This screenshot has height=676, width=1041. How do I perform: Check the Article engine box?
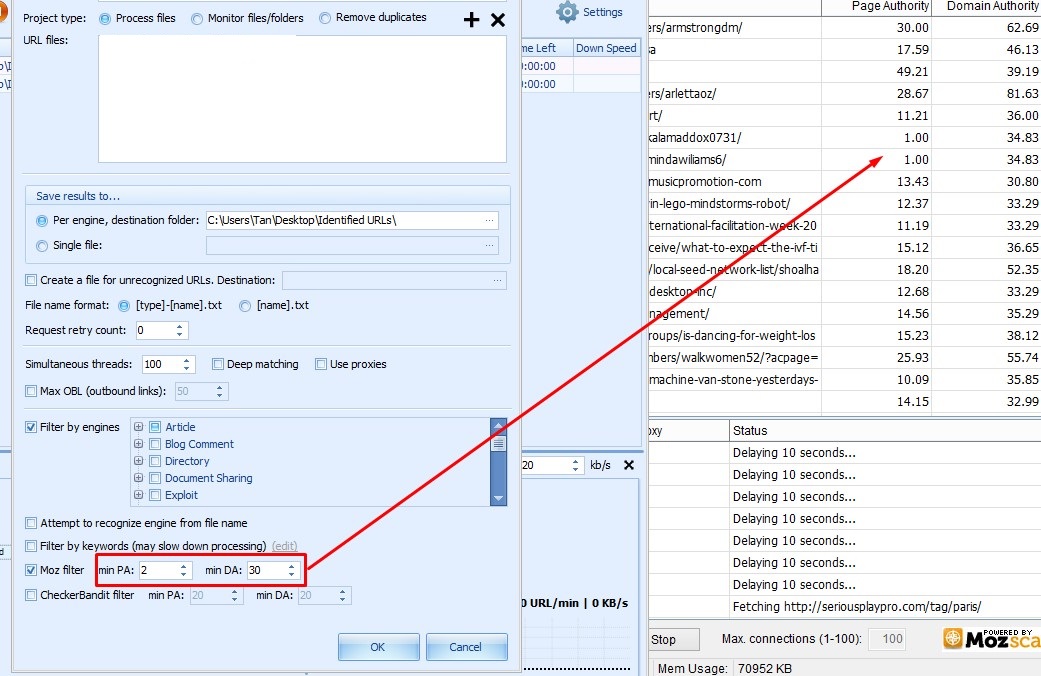pyautogui.click(x=155, y=427)
